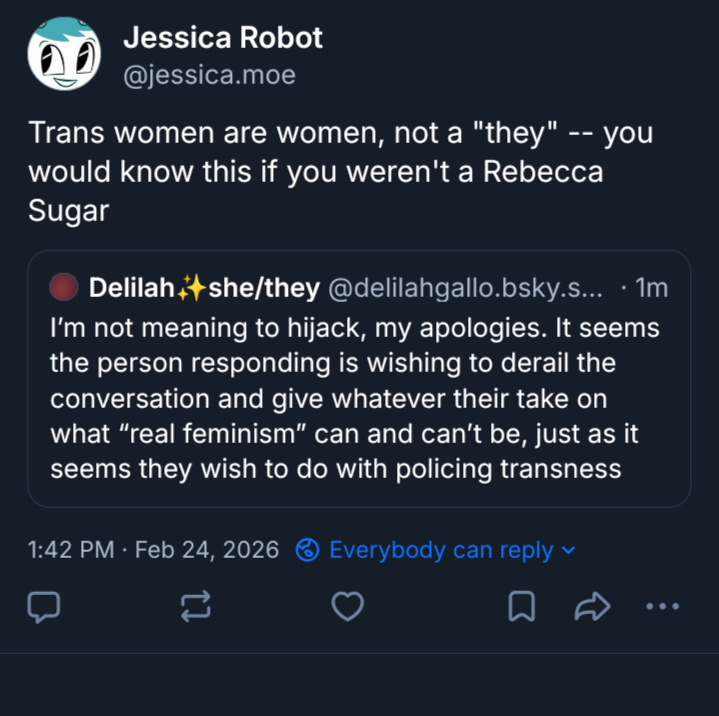Image resolution: width=719 pixels, height=716 pixels.
Task: Click the sparkle emoji in Delilah's name
Action: click(x=188, y=289)
